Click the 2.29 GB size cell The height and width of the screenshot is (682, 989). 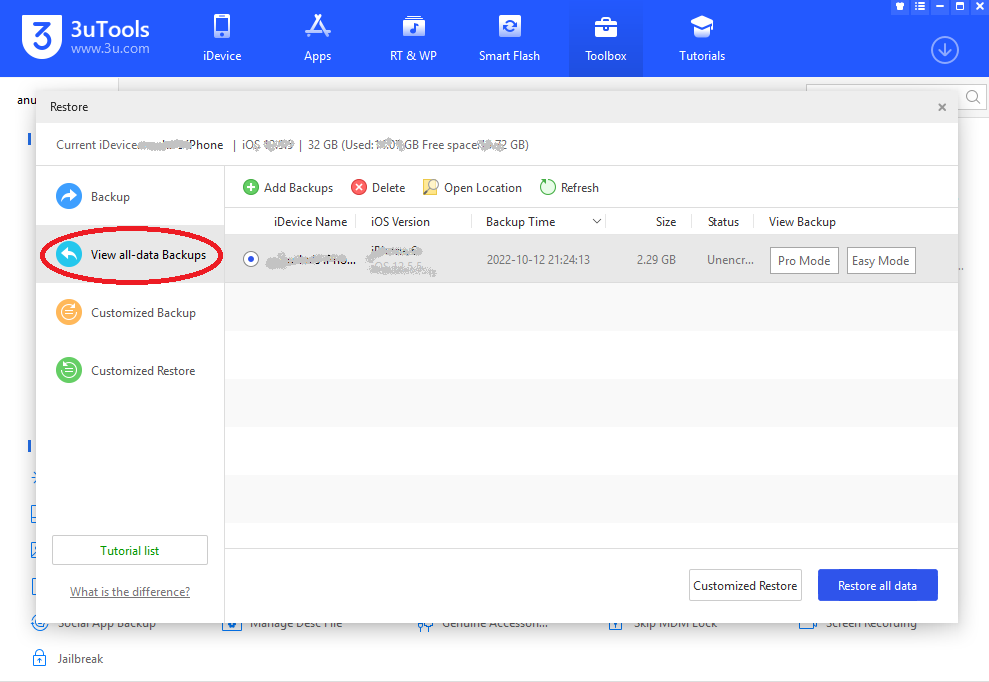(656, 260)
